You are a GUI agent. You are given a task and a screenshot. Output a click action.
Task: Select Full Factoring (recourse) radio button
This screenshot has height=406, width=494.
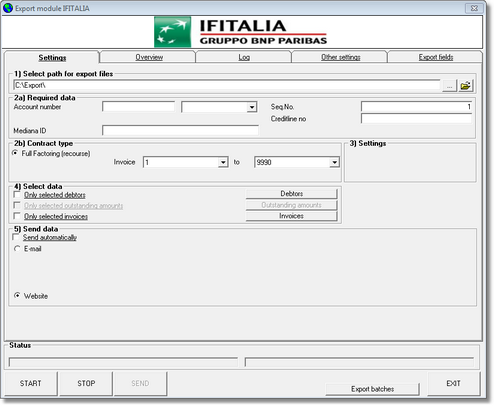pyautogui.click(x=15, y=153)
